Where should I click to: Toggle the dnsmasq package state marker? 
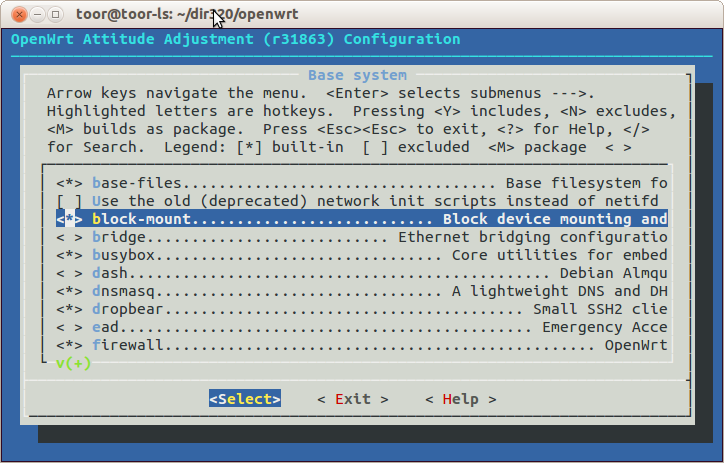(69, 291)
